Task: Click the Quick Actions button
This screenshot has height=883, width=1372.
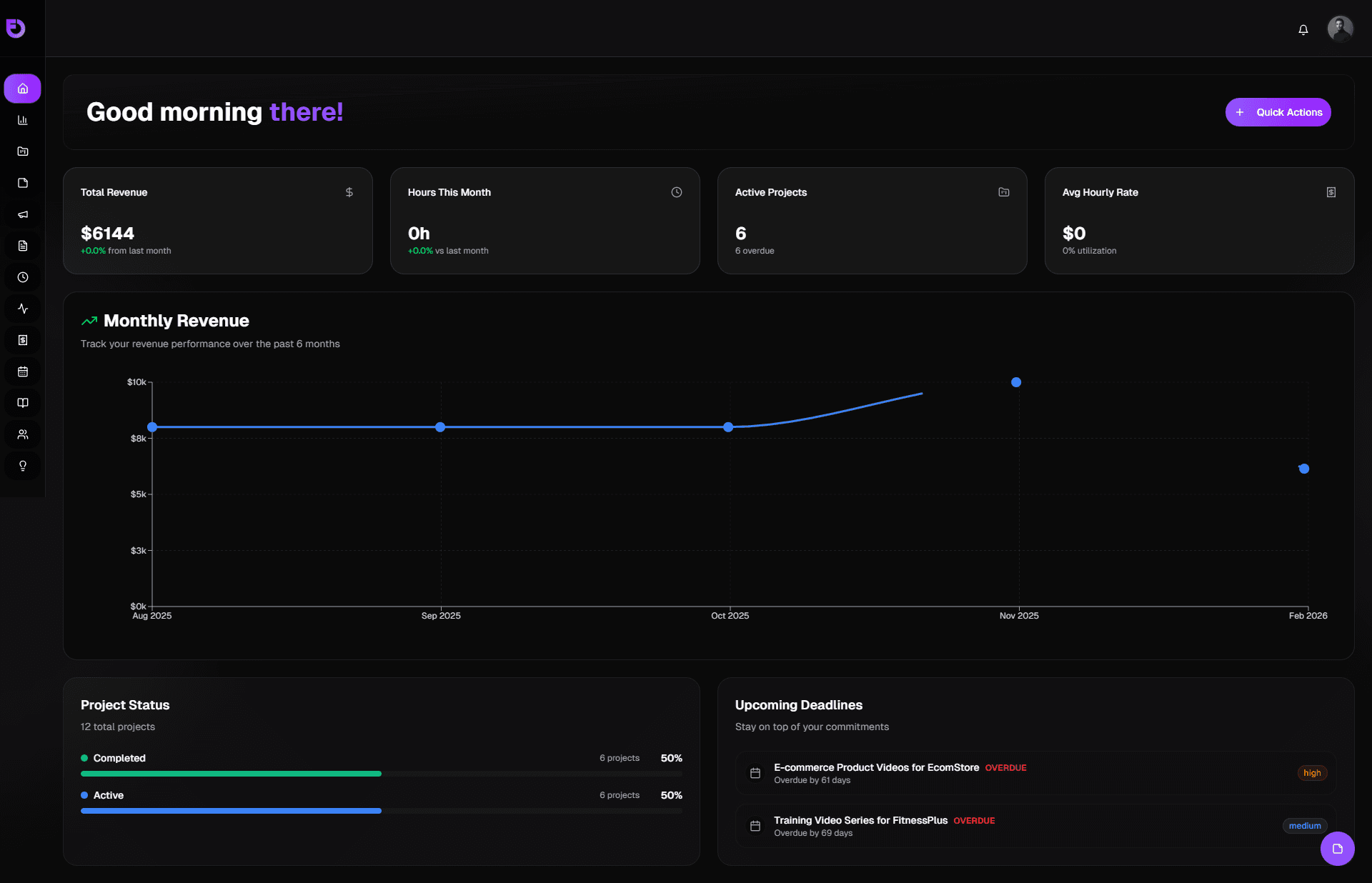Action: coord(1278,112)
